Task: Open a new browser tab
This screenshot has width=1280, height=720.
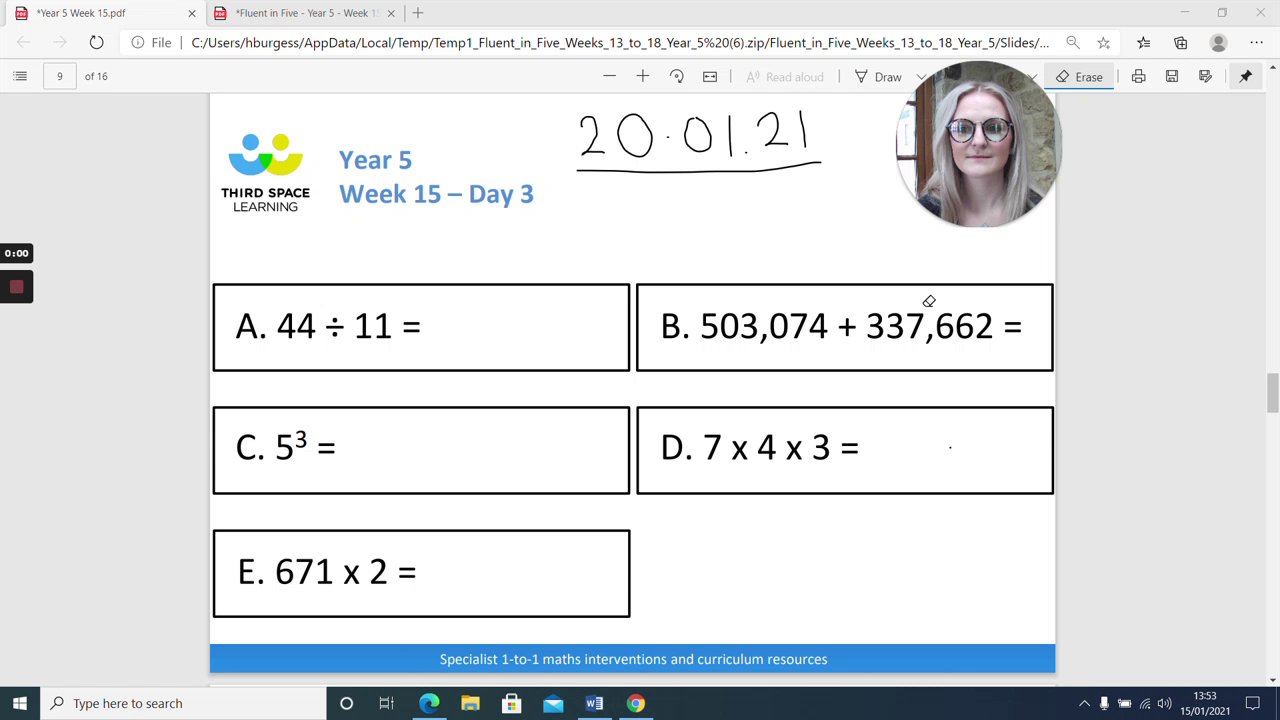Action: tap(418, 13)
